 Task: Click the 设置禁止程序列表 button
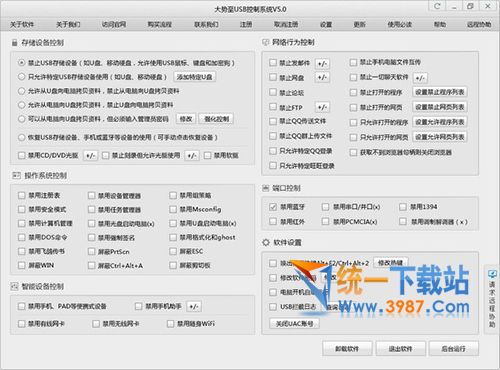pyautogui.click(x=440, y=92)
